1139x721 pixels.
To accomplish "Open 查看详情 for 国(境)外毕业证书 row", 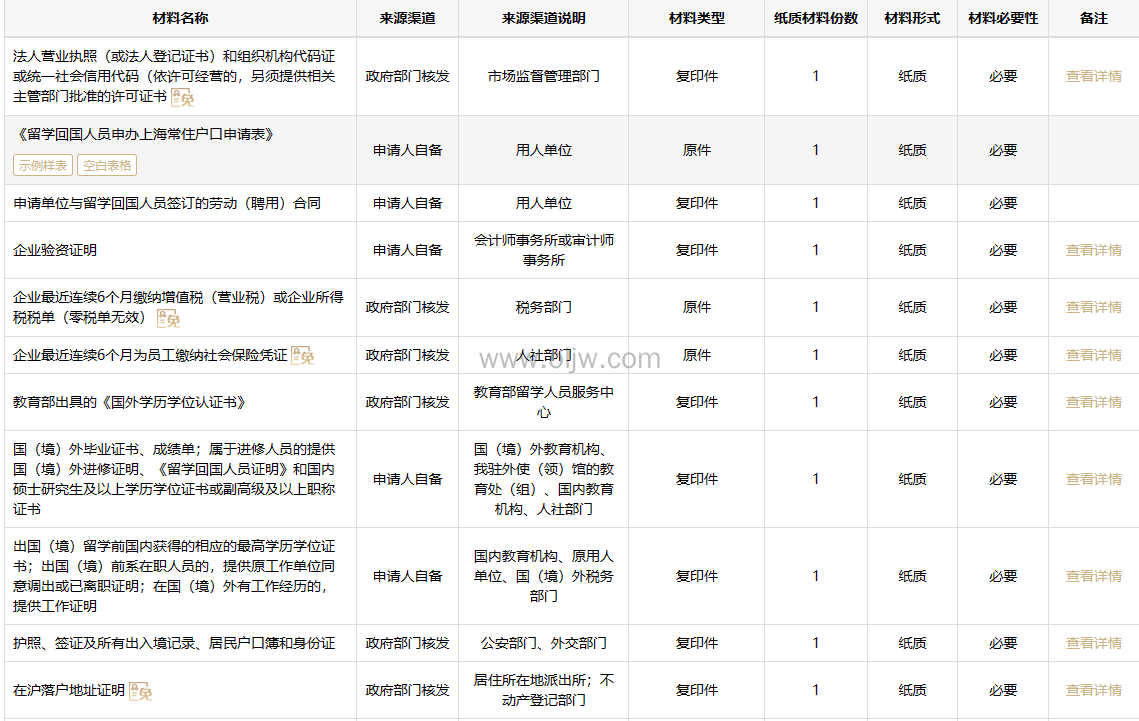I will click(x=1093, y=479).
